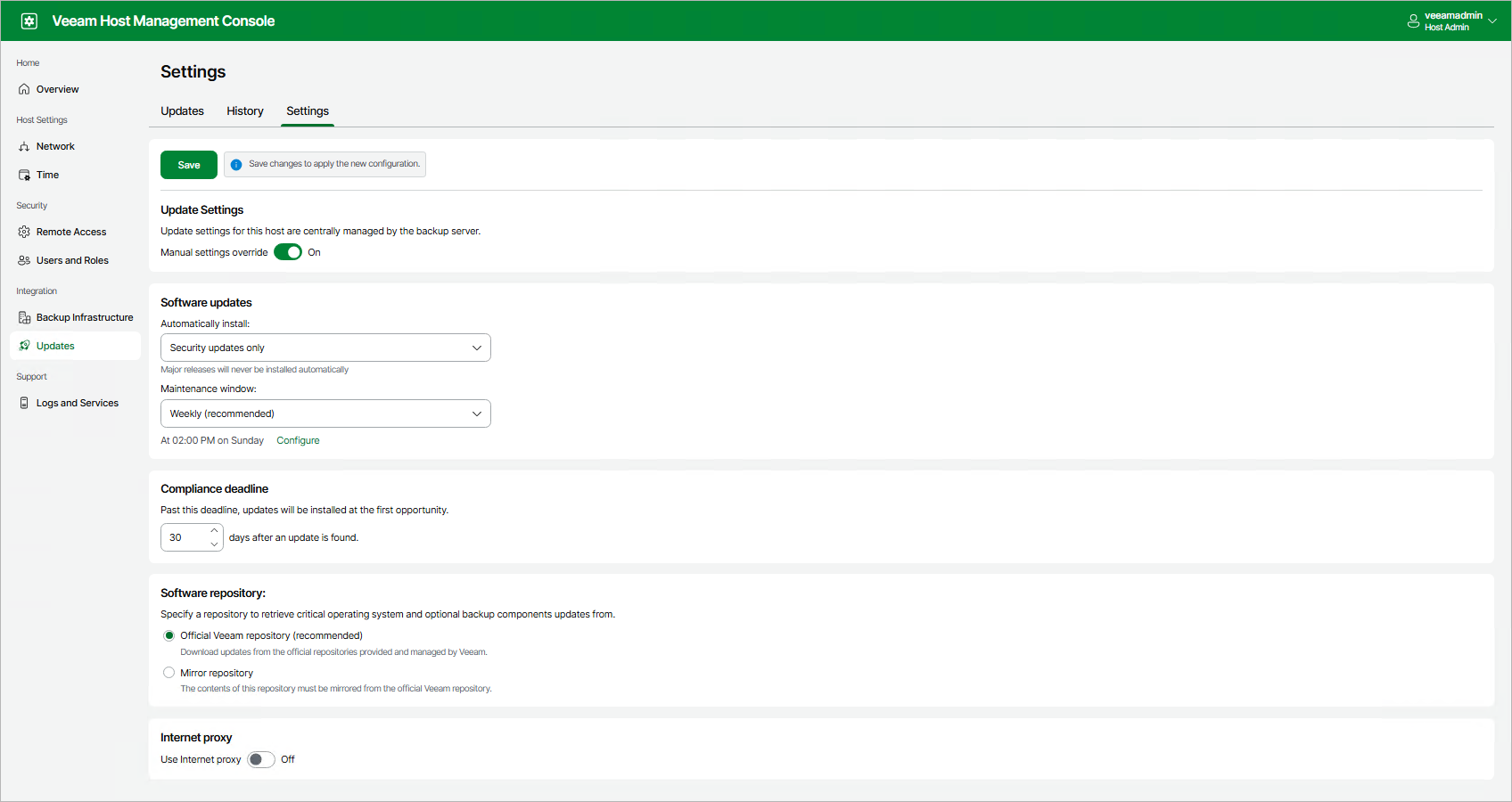Select Mirror repository radio button

tap(168, 673)
